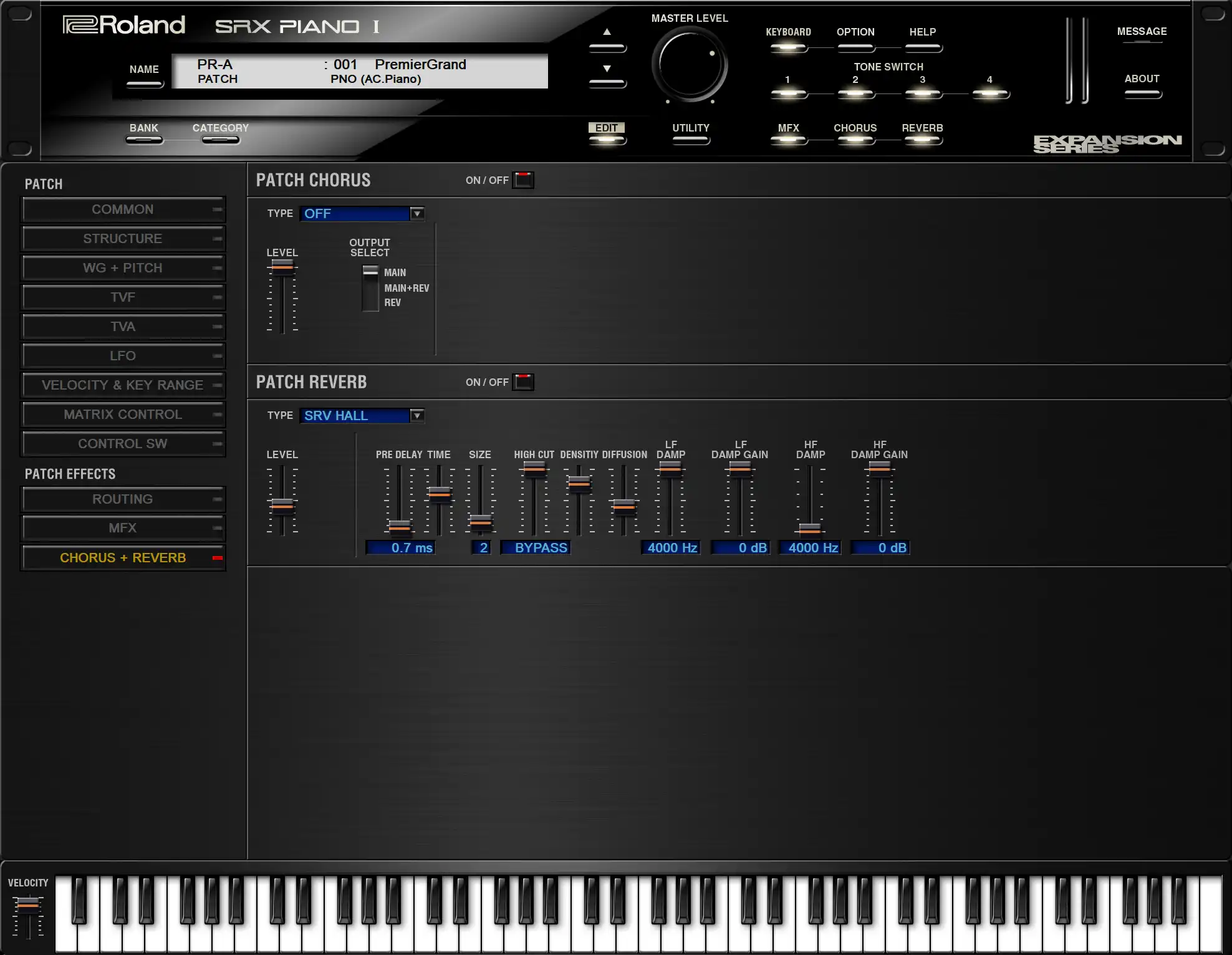1232x955 pixels.
Task: Select the Matrix Control section
Action: tap(123, 415)
